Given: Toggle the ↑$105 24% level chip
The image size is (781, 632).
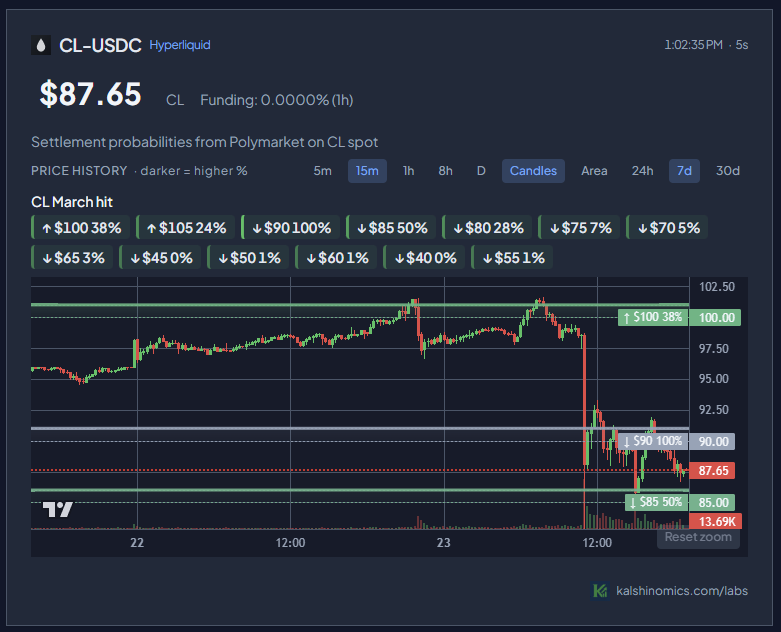Looking at the screenshot, I should tap(185, 228).
